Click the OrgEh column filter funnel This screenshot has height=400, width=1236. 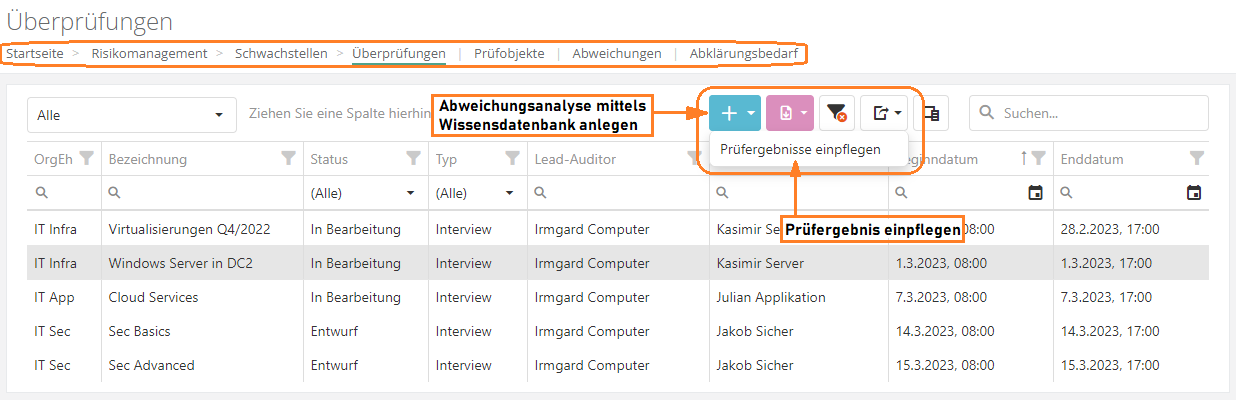87,158
